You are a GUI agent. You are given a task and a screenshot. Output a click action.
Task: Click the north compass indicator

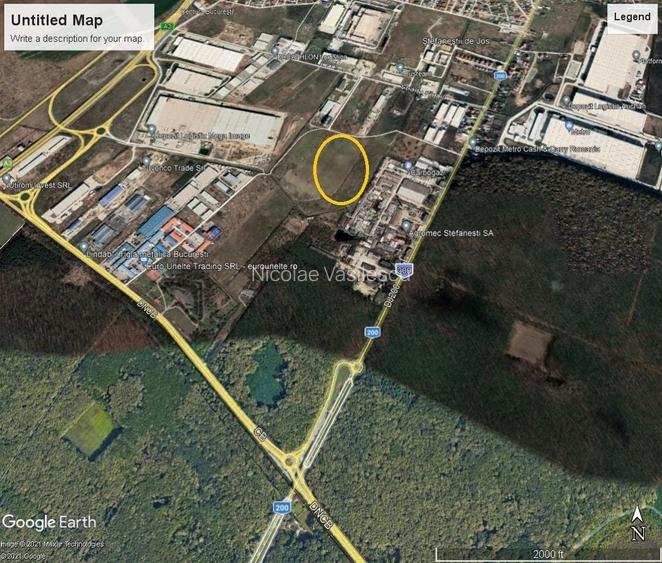(638, 526)
